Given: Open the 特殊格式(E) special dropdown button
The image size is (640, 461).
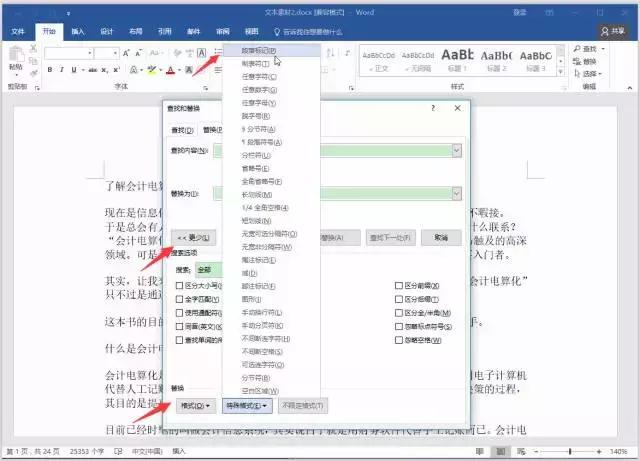Looking at the screenshot, I should coord(247,405).
